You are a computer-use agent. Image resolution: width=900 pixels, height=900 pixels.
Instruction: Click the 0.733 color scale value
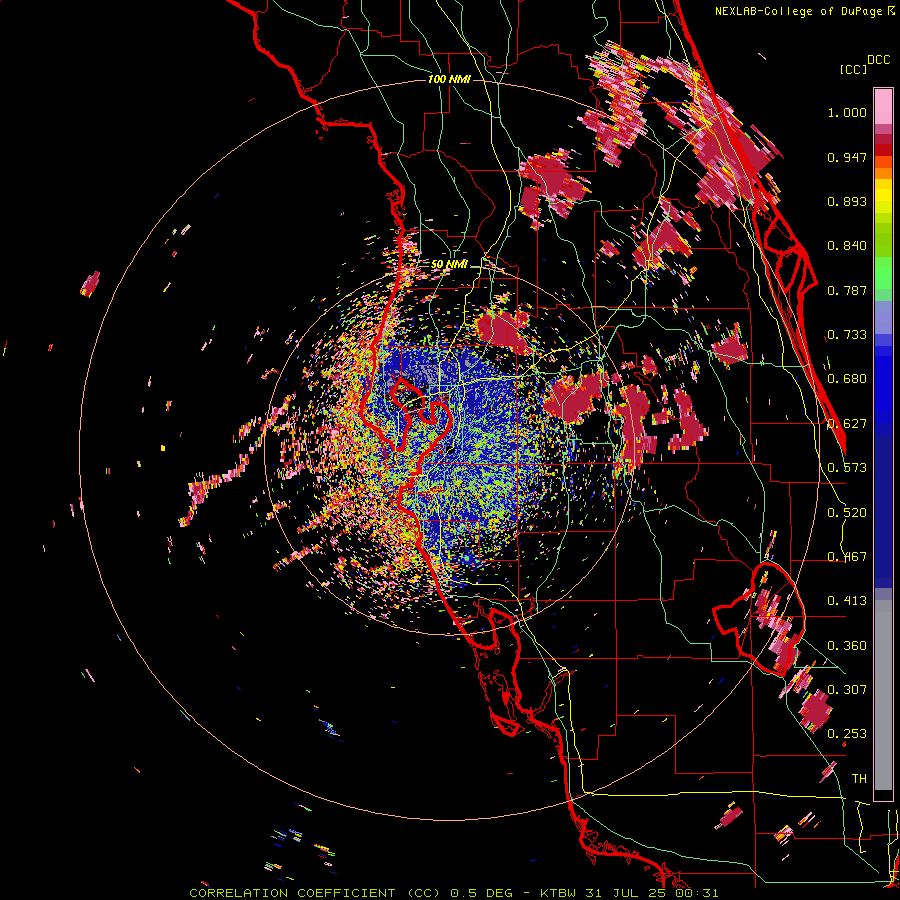coord(847,335)
